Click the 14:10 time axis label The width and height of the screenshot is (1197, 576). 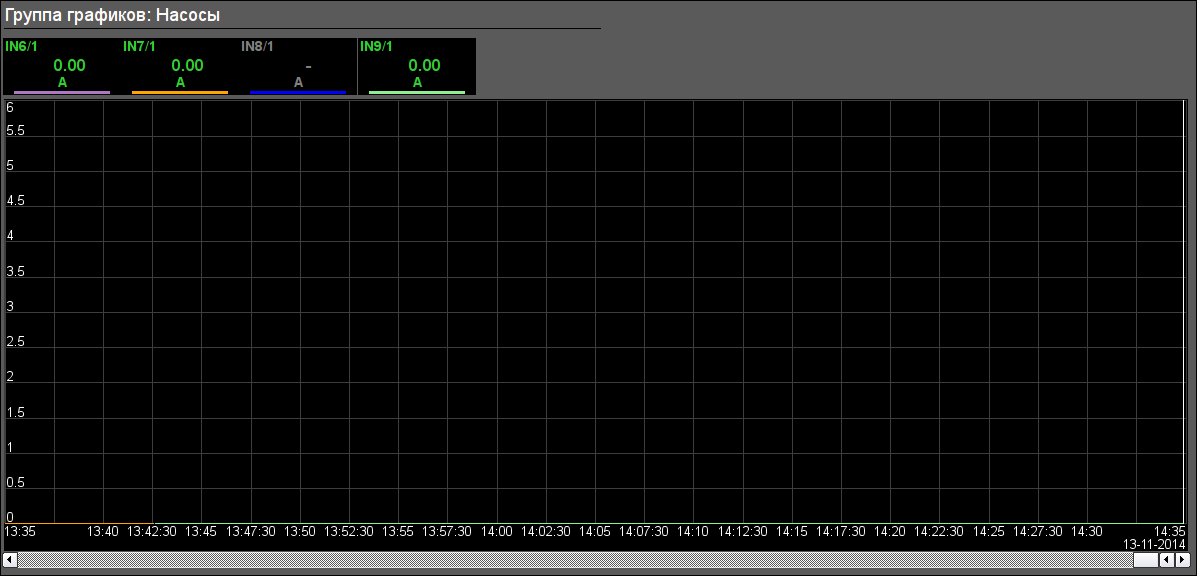[x=693, y=531]
